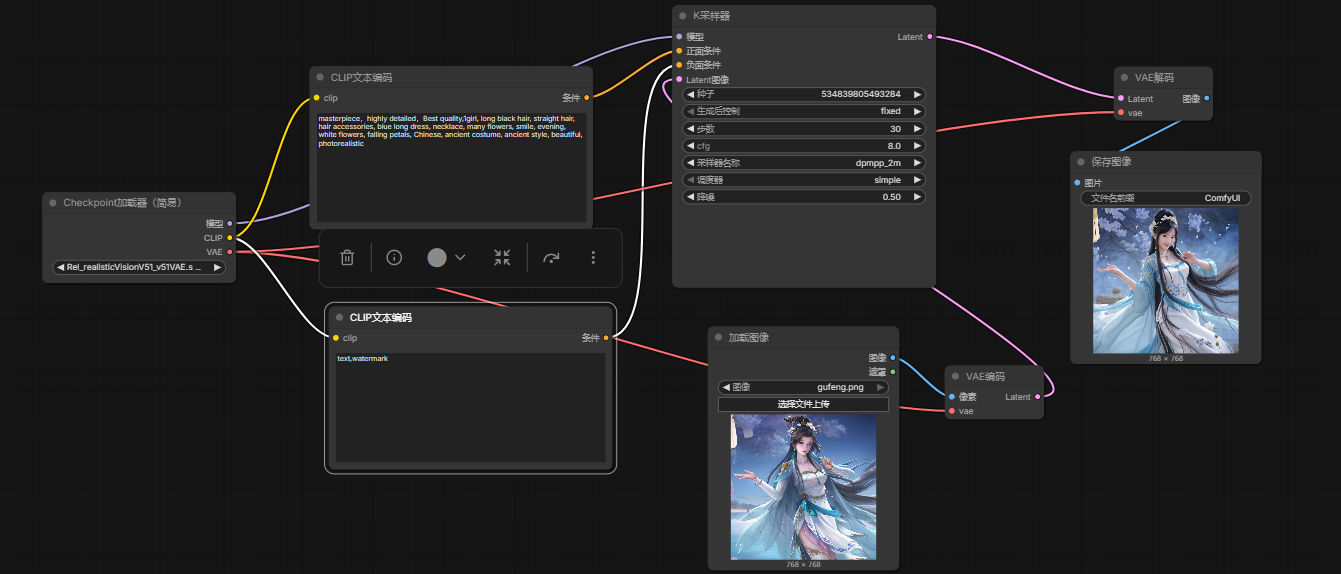1341x574 pixels.
Task: Click 模型 input socket on K采样器
Action: tap(679, 37)
